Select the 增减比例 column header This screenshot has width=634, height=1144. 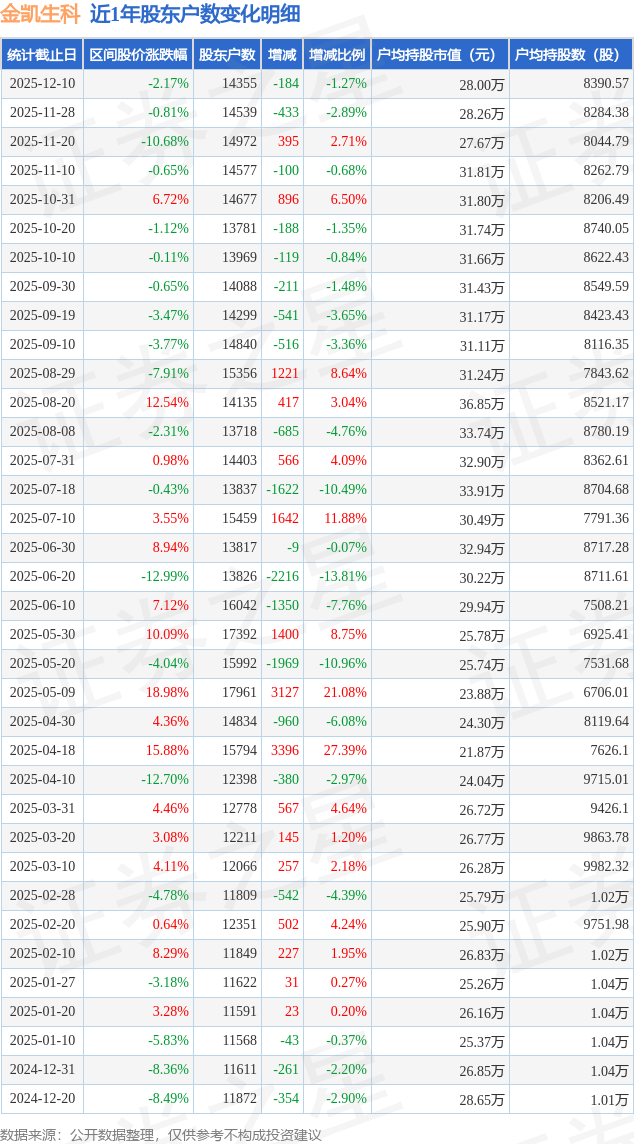[337, 55]
